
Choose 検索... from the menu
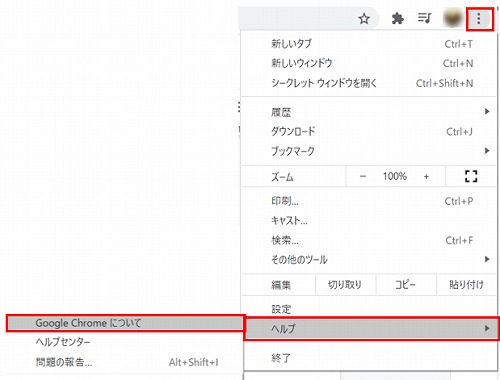369,240
